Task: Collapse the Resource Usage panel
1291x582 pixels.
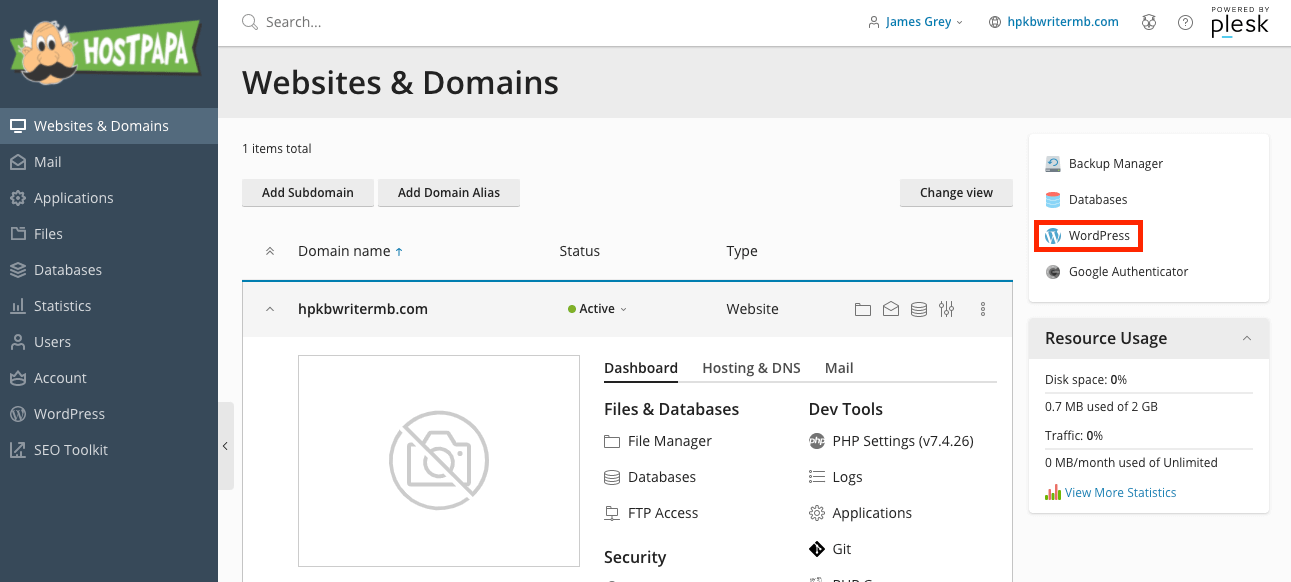Action: click(x=1247, y=338)
